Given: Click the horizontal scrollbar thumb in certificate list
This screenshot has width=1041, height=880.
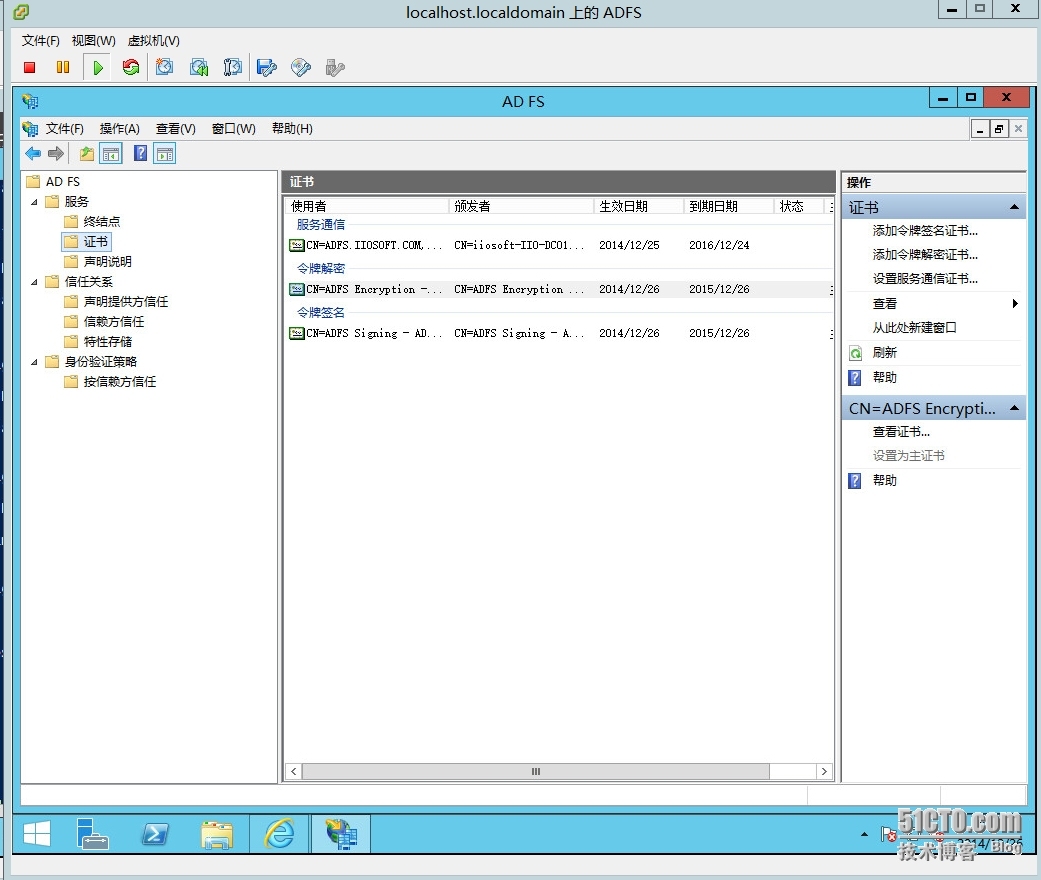Looking at the screenshot, I should tap(536, 771).
